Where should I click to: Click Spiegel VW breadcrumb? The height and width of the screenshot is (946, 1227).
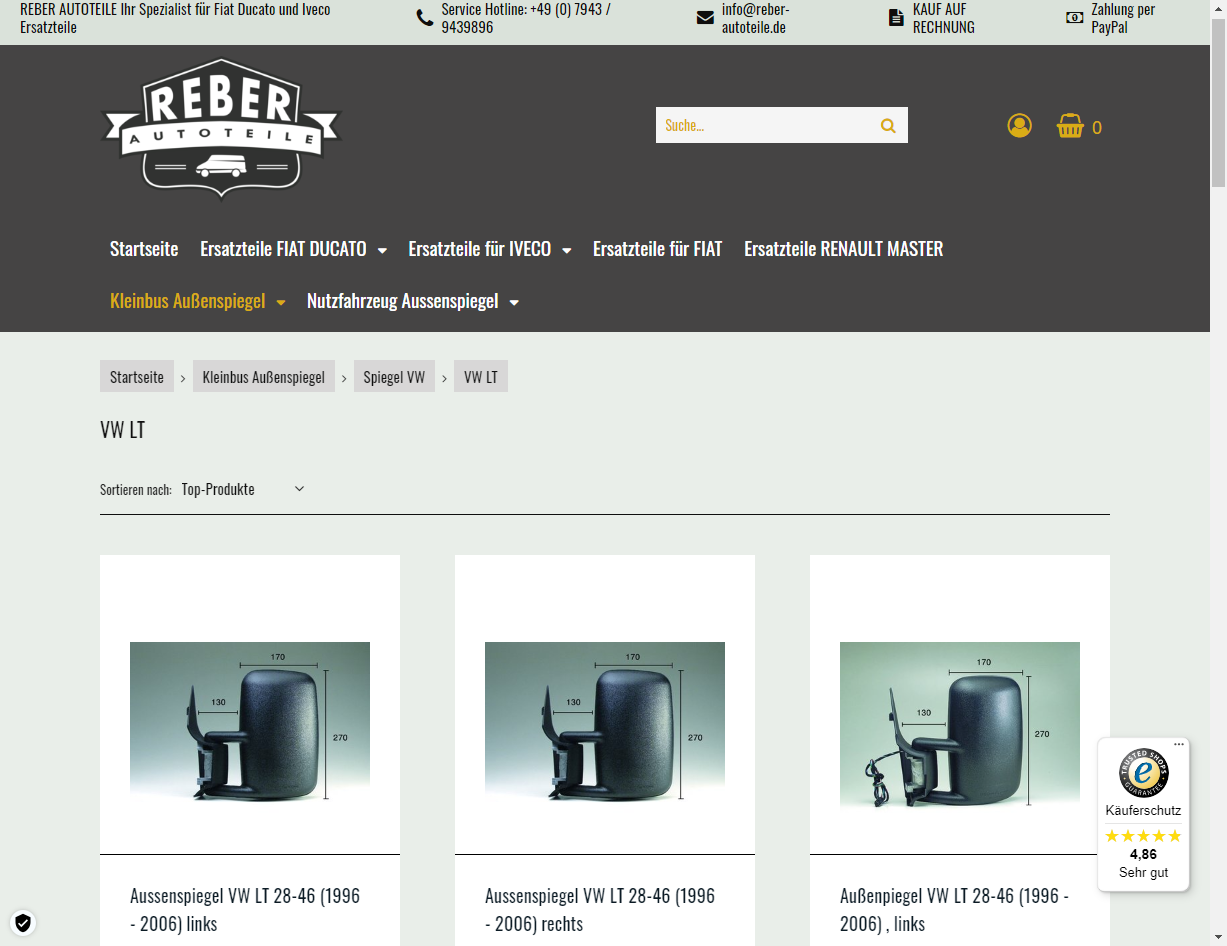pos(394,376)
